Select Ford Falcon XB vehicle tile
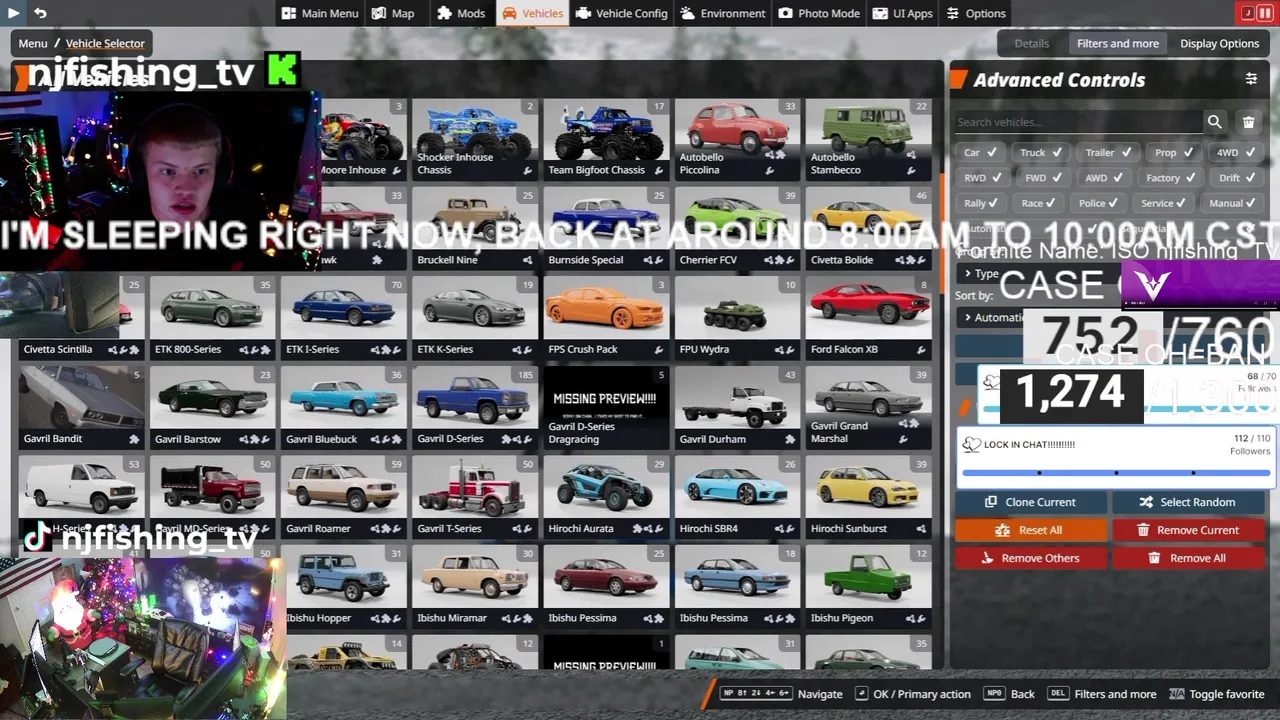 (x=868, y=318)
